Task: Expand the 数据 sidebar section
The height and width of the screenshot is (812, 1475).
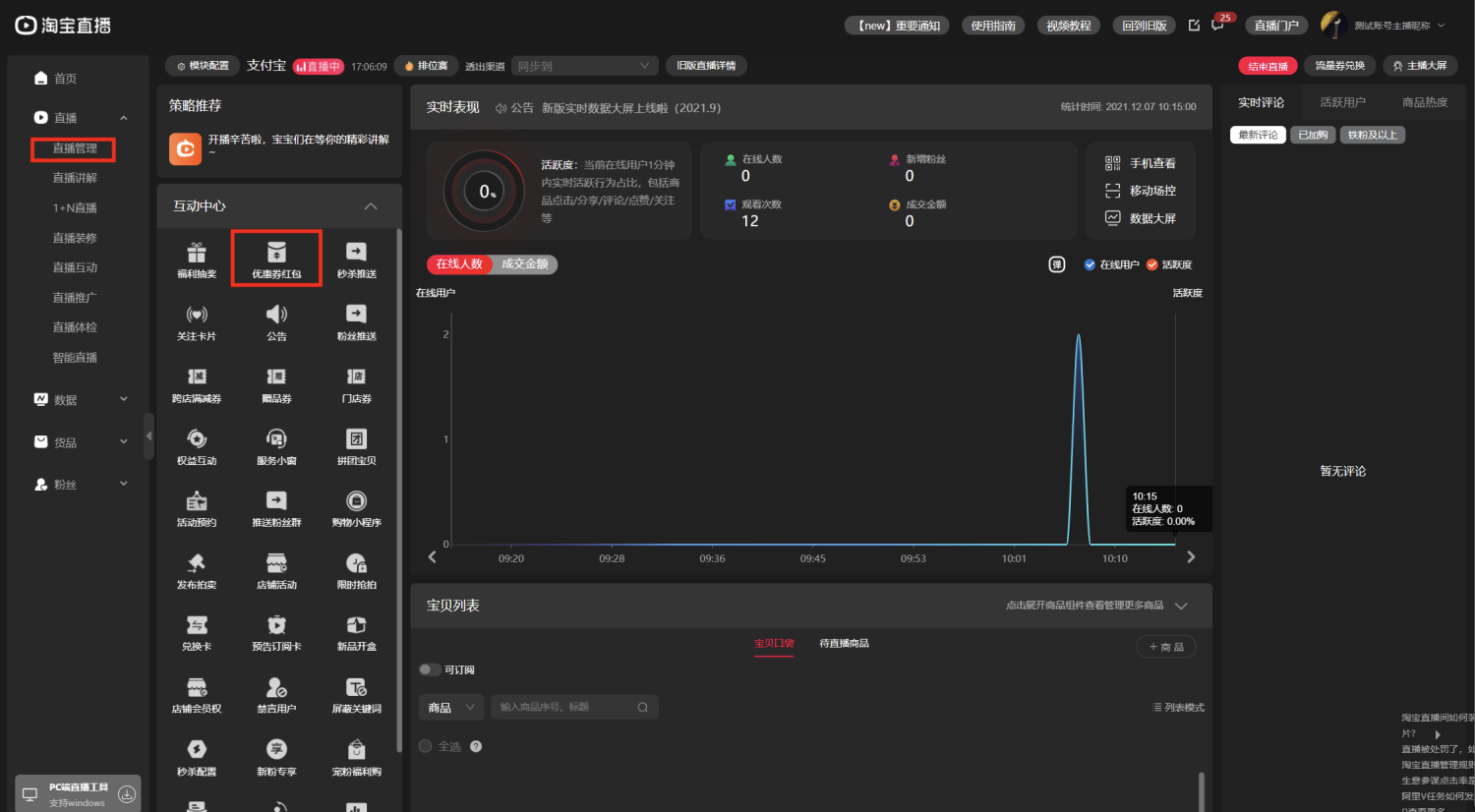Action: pyautogui.click(x=124, y=399)
